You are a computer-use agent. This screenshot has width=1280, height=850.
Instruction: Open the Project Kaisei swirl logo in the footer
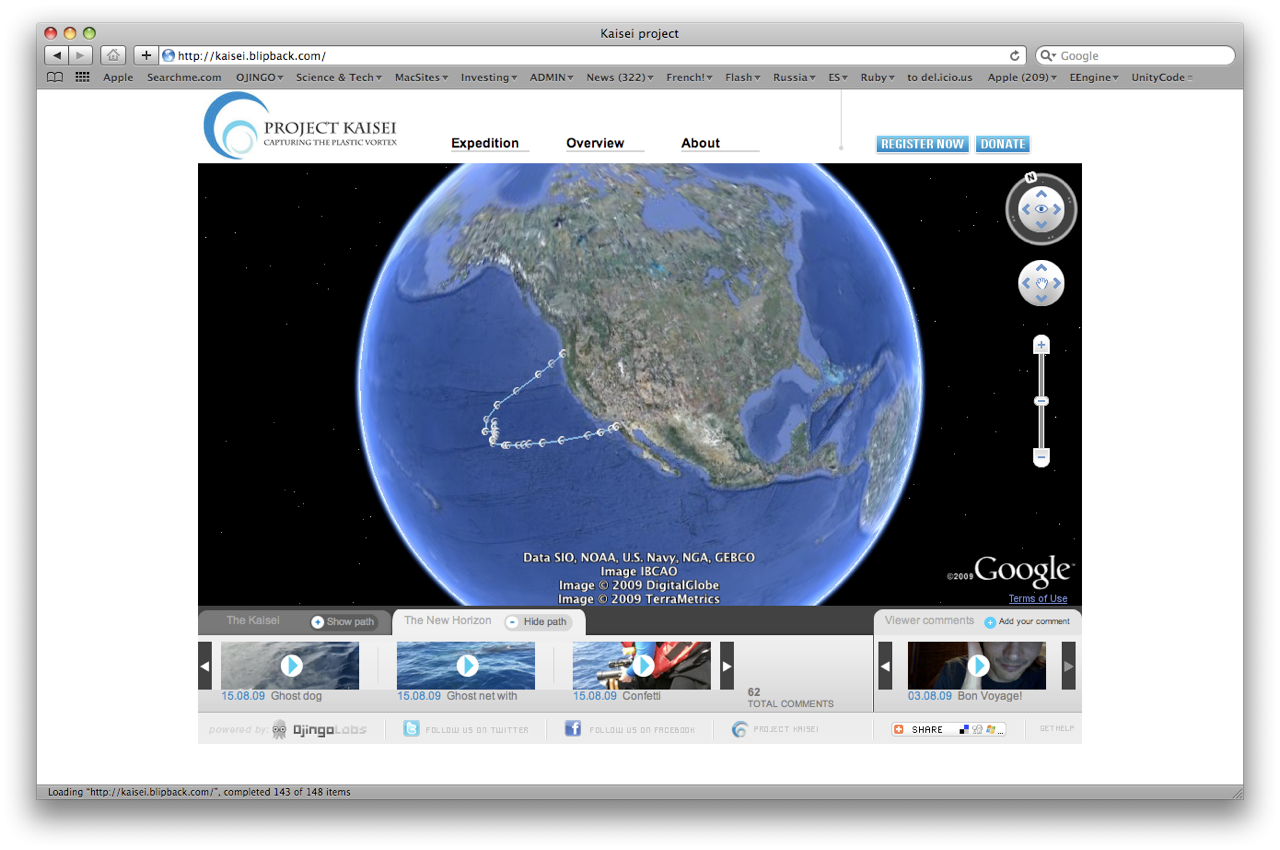[x=739, y=729]
